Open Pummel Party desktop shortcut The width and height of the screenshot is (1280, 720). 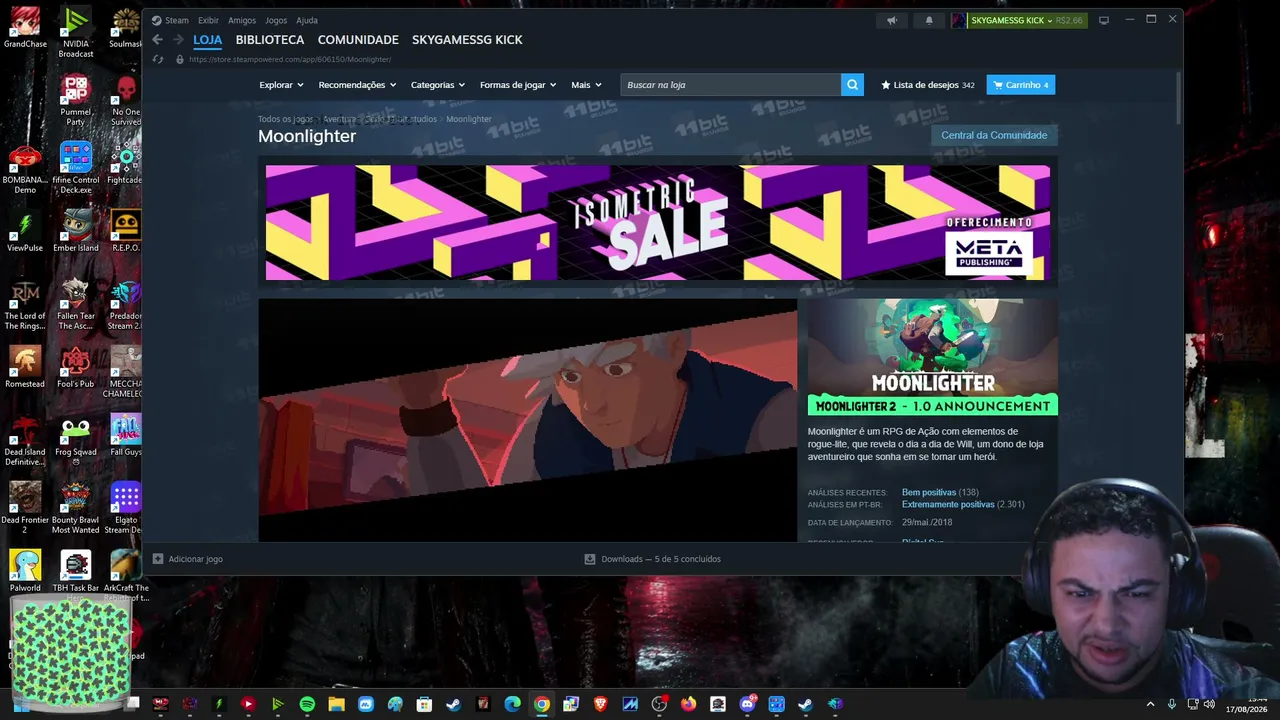(x=75, y=101)
